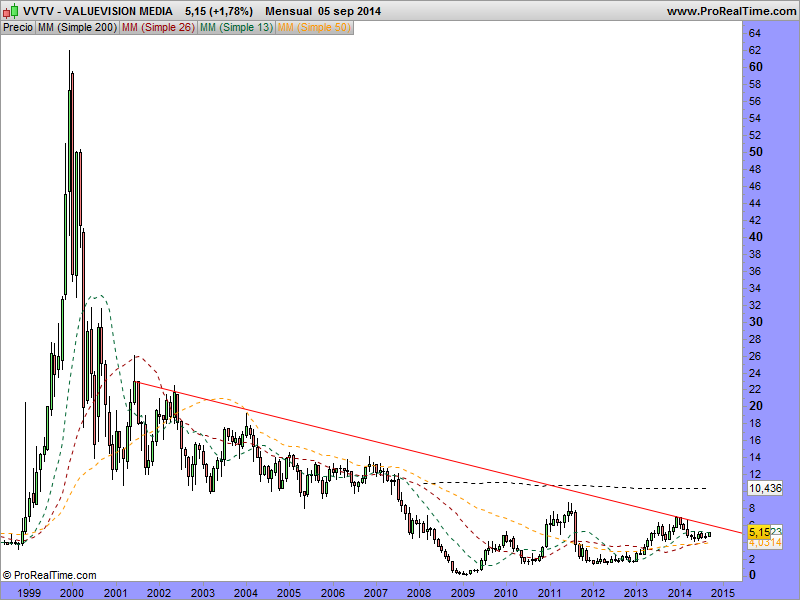Click the yellow 5,15 current price label

tap(759, 532)
